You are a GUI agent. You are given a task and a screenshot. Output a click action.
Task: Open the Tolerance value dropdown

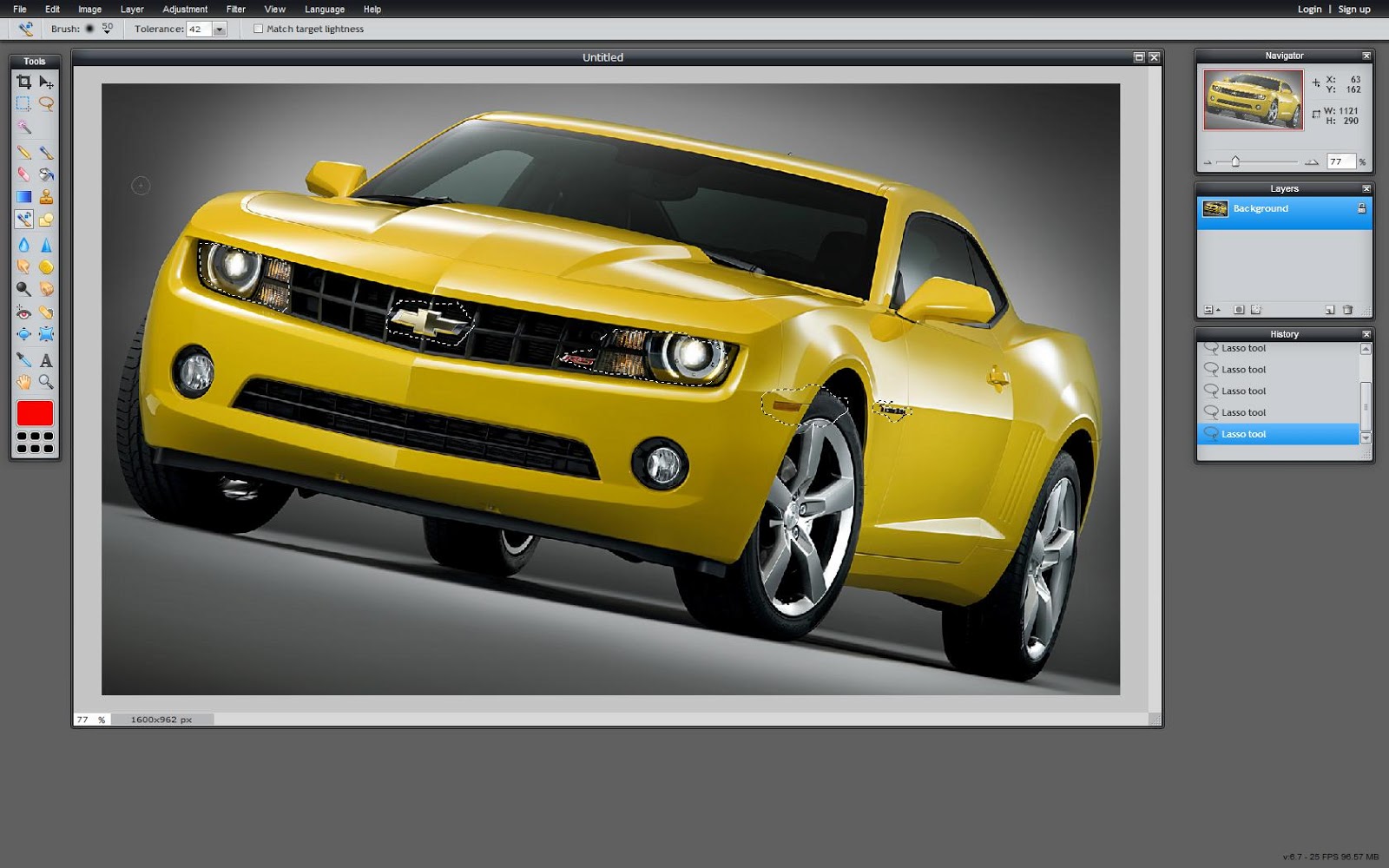point(216,29)
